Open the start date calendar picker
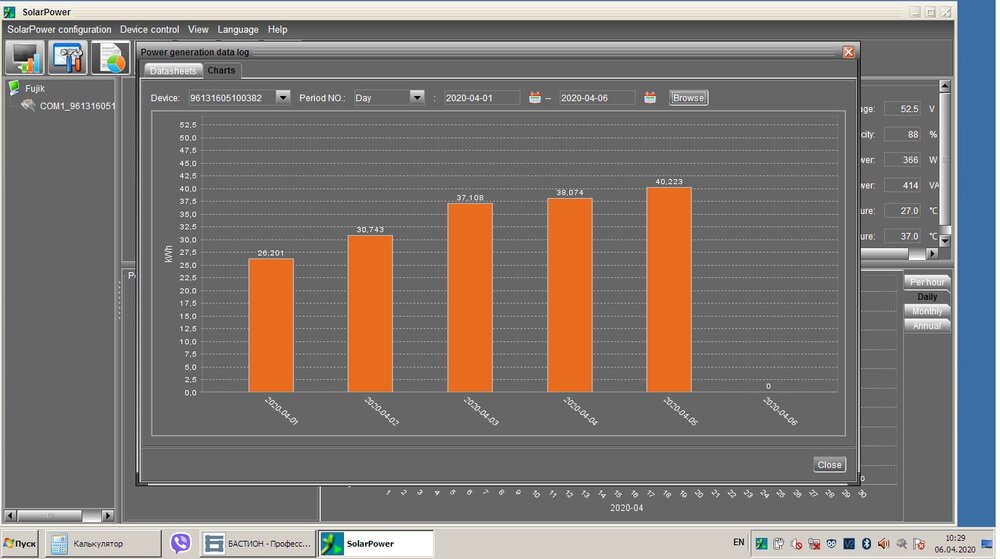Viewport: 1000px width, 559px height. point(535,97)
